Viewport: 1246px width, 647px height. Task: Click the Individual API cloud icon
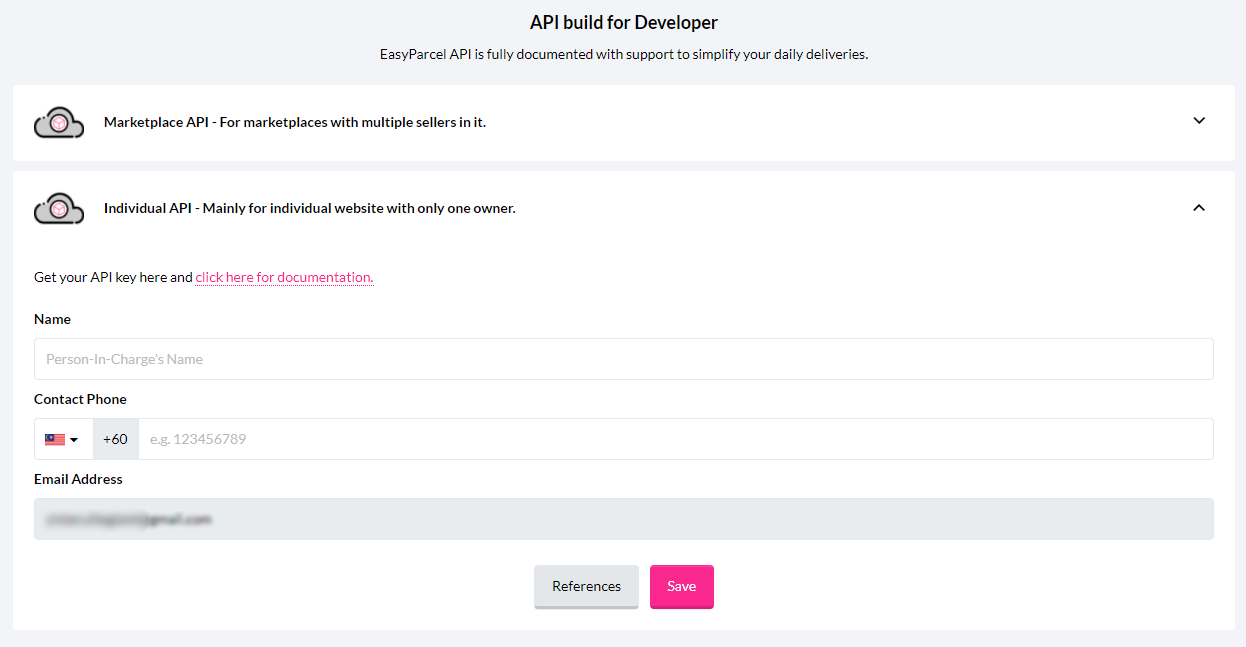(x=59, y=208)
